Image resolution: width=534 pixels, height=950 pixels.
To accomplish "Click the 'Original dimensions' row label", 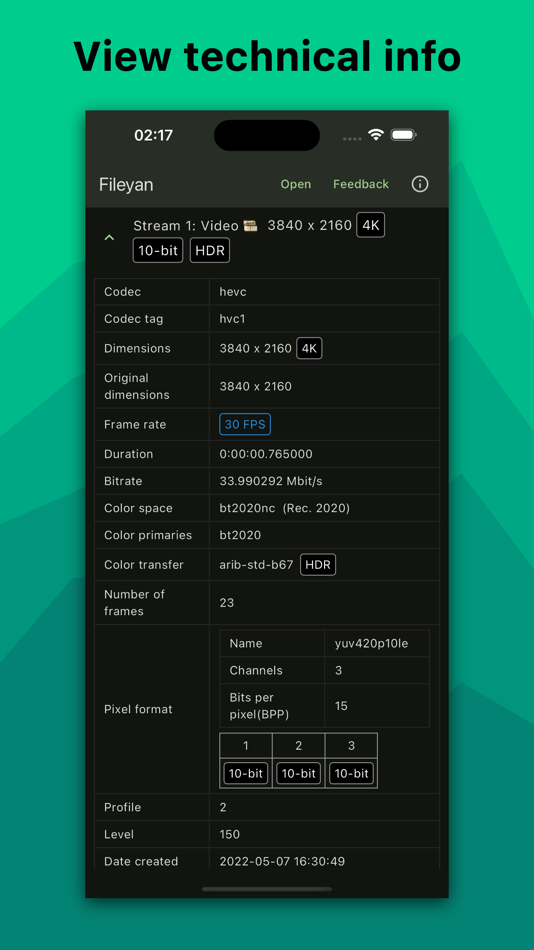I will [137, 387].
